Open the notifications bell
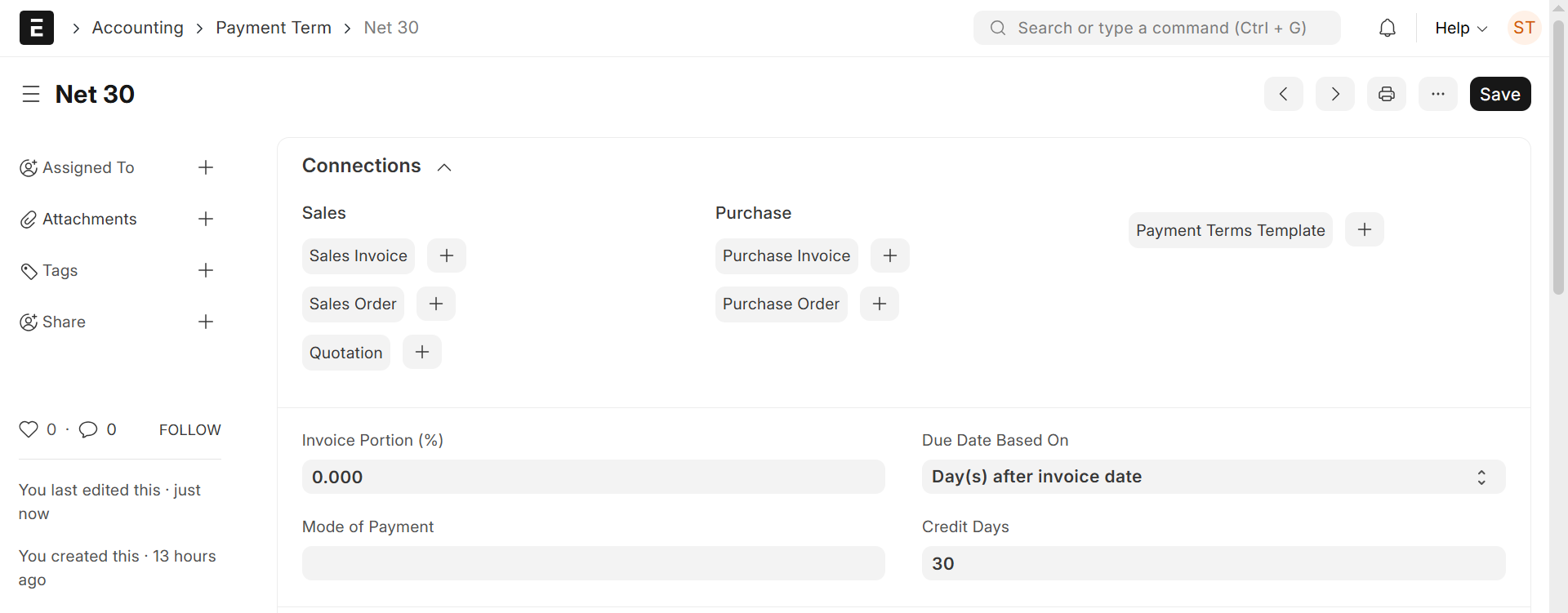This screenshot has width=1568, height=613. (x=1388, y=27)
